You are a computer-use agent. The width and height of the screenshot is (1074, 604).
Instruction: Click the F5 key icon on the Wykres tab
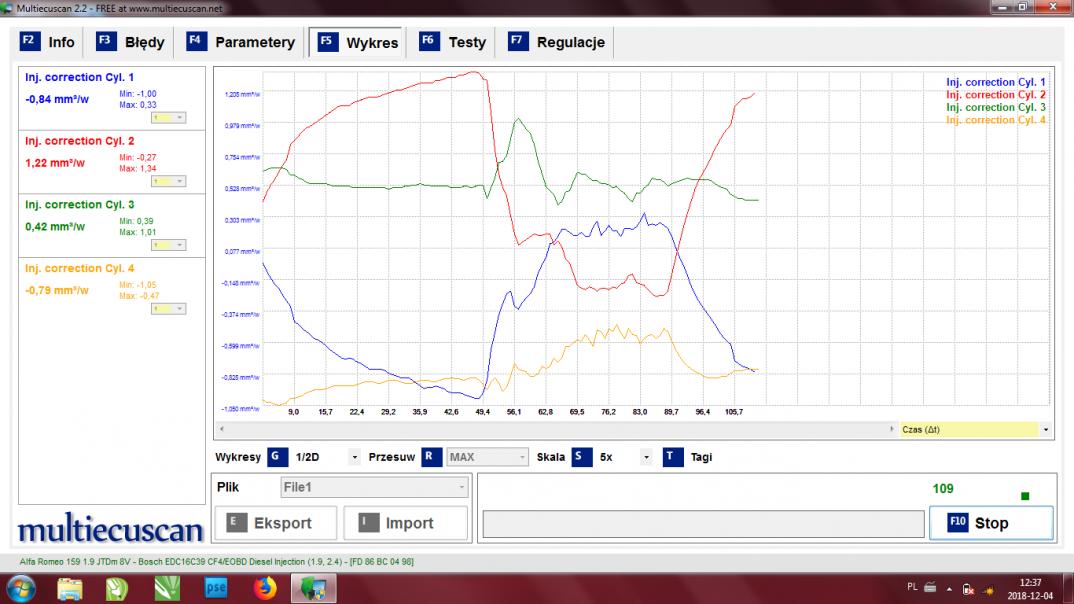pyautogui.click(x=327, y=41)
